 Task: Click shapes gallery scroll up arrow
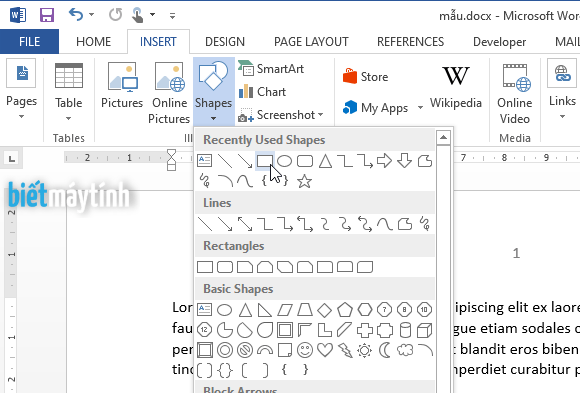[443, 138]
